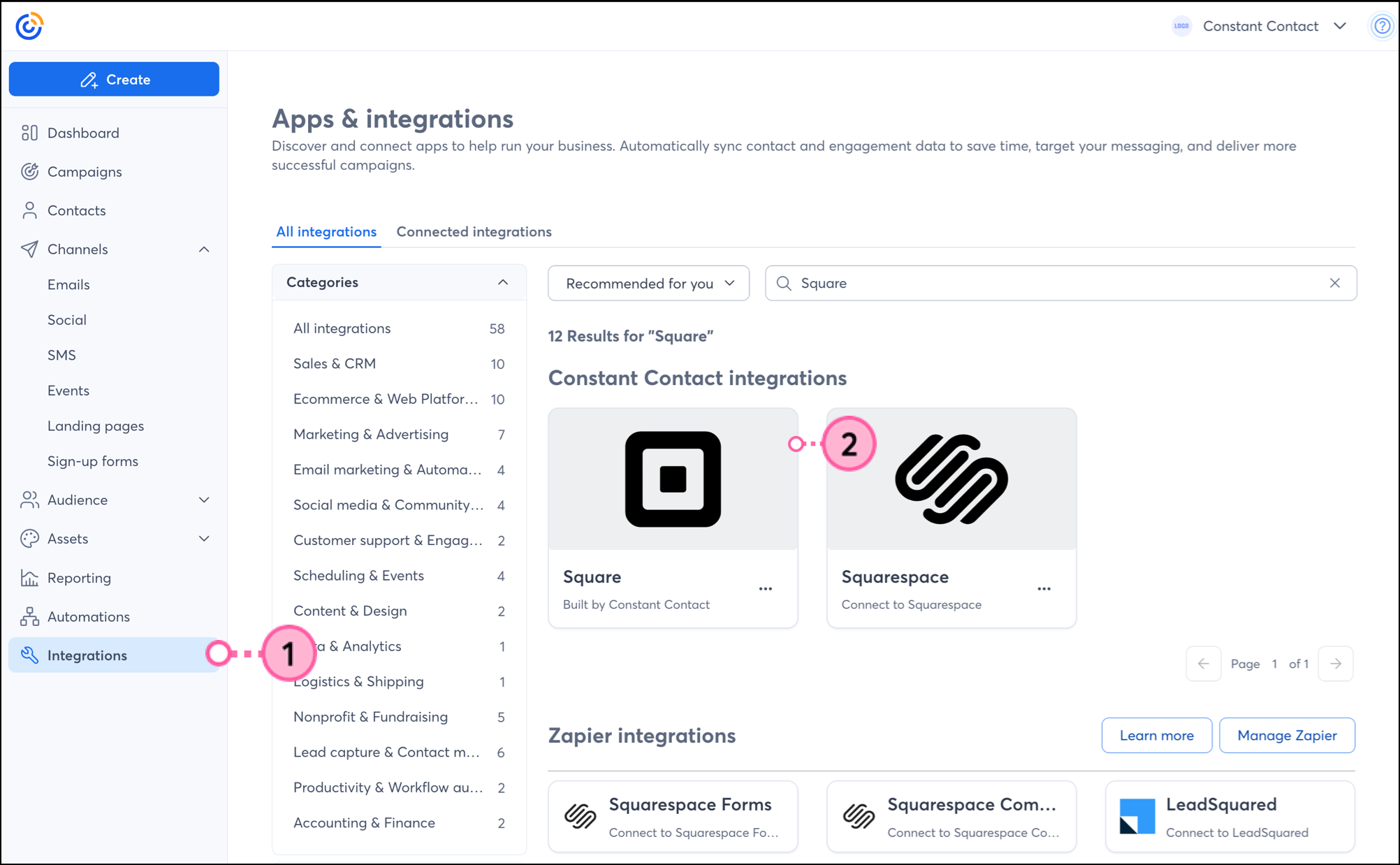Open the help question mark icon
Screen dimensions: 1400x865
(x=1382, y=27)
